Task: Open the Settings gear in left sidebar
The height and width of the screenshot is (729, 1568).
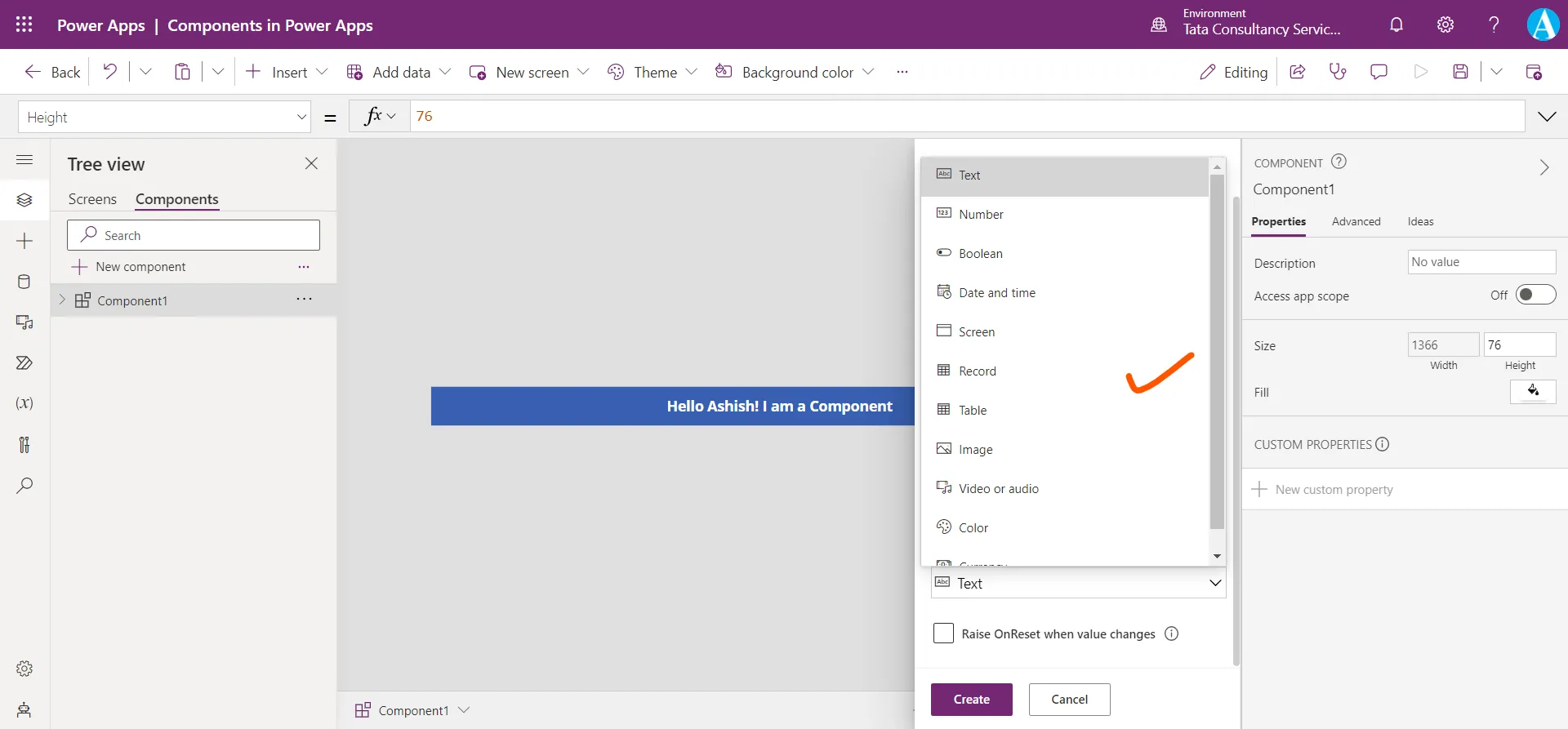Action: click(24, 669)
